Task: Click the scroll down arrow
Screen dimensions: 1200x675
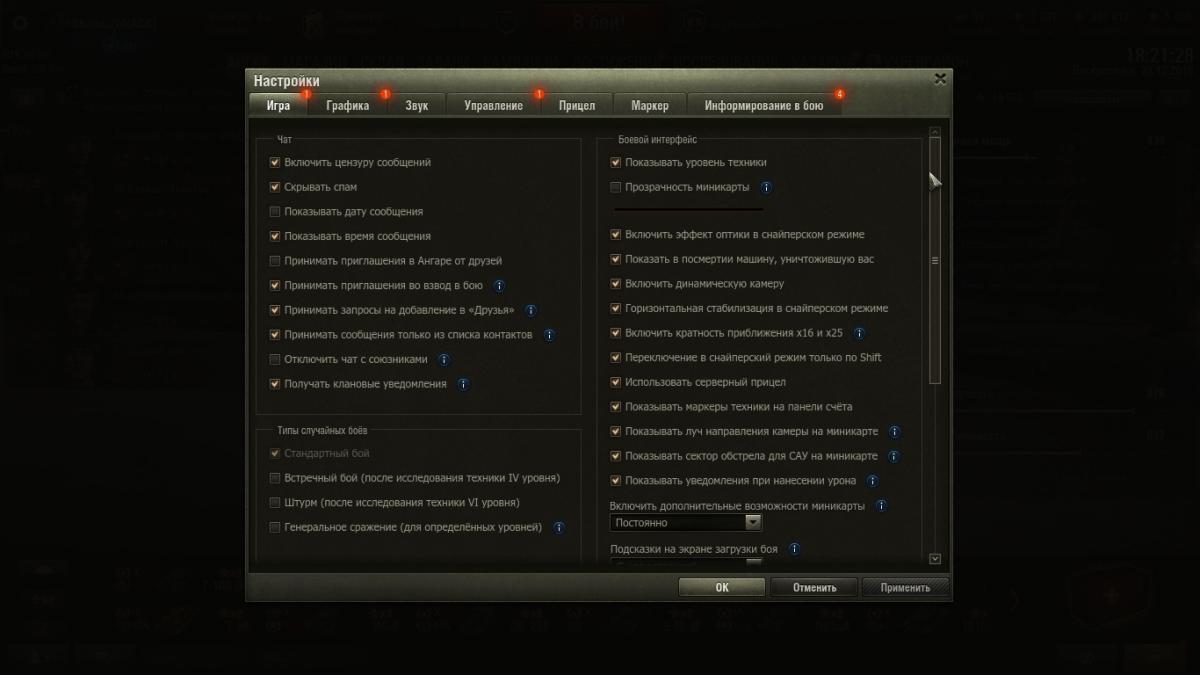Action: pyautogui.click(x=935, y=559)
